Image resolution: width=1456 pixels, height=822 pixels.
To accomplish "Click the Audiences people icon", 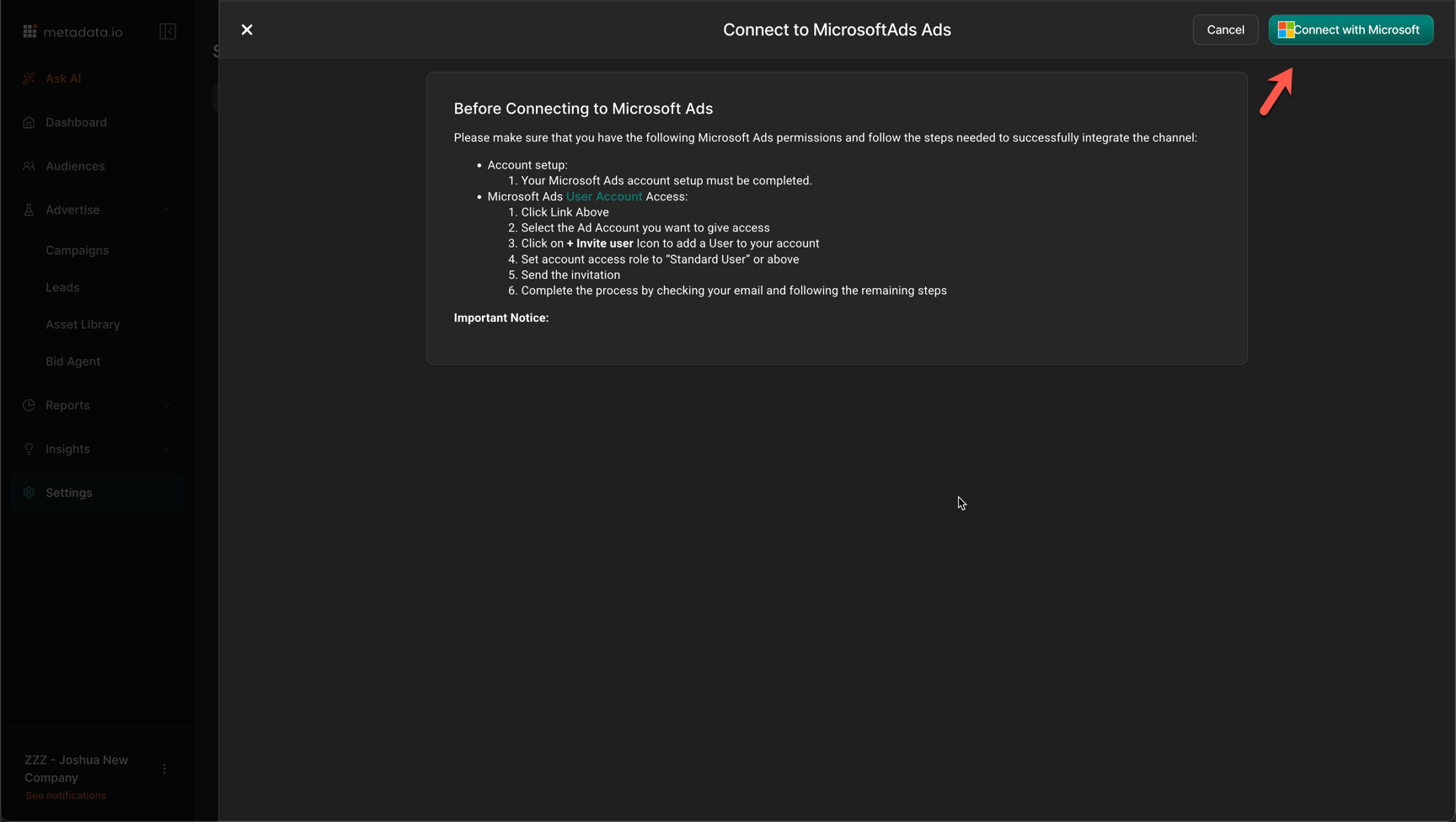I will point(29,166).
